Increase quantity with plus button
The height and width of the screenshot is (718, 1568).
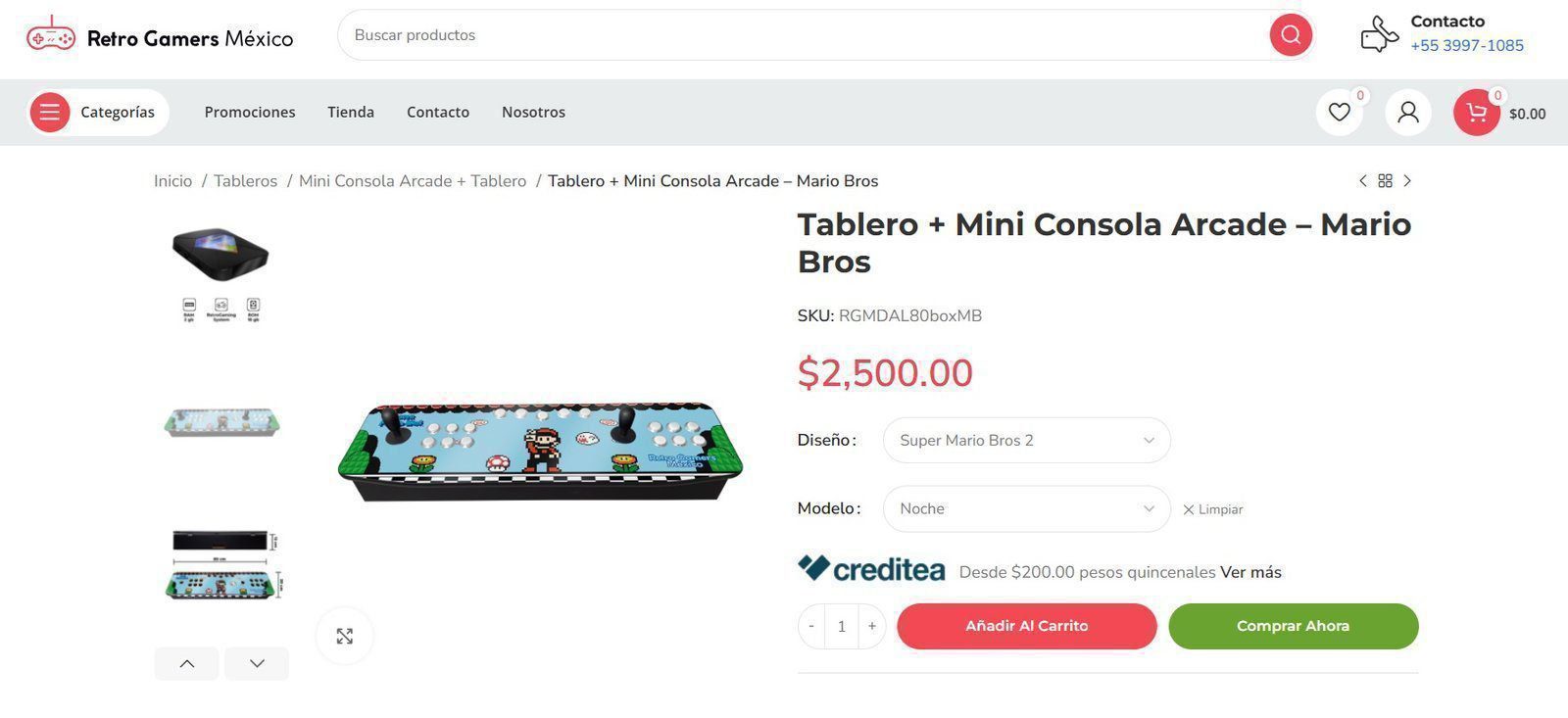tap(871, 626)
